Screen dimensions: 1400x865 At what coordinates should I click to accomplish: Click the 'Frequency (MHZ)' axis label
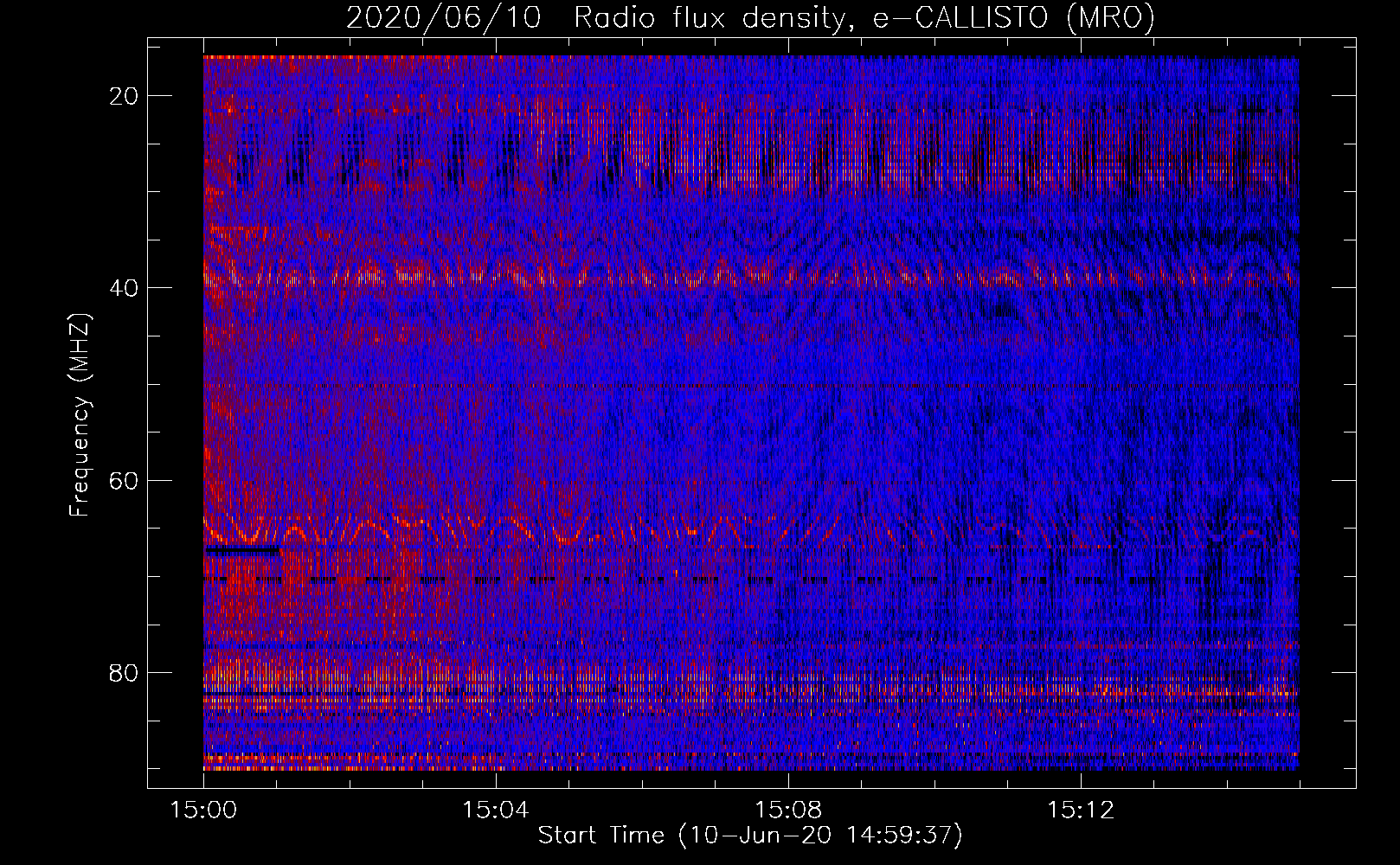[x=80, y=415]
